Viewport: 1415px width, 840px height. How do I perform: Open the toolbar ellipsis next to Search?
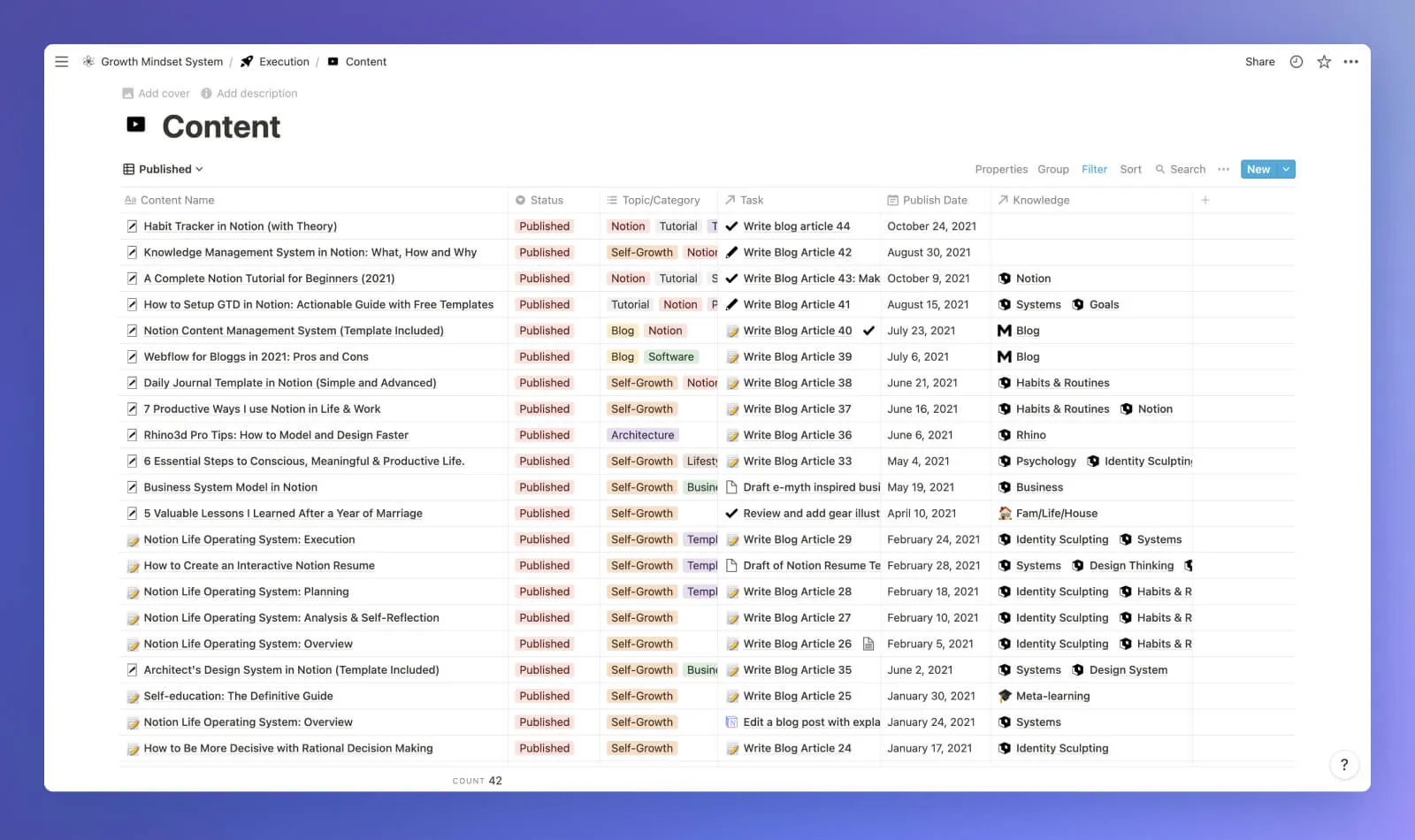(x=1223, y=169)
